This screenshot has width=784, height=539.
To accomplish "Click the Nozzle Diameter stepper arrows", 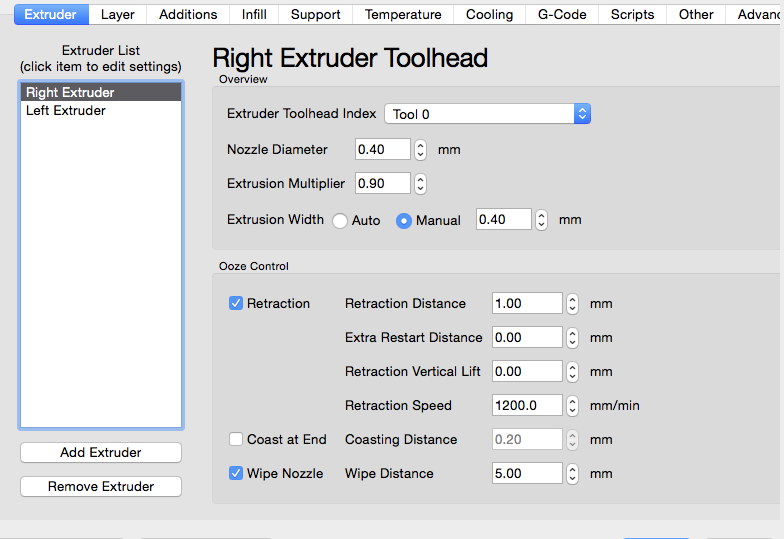I will pyautogui.click(x=420, y=150).
